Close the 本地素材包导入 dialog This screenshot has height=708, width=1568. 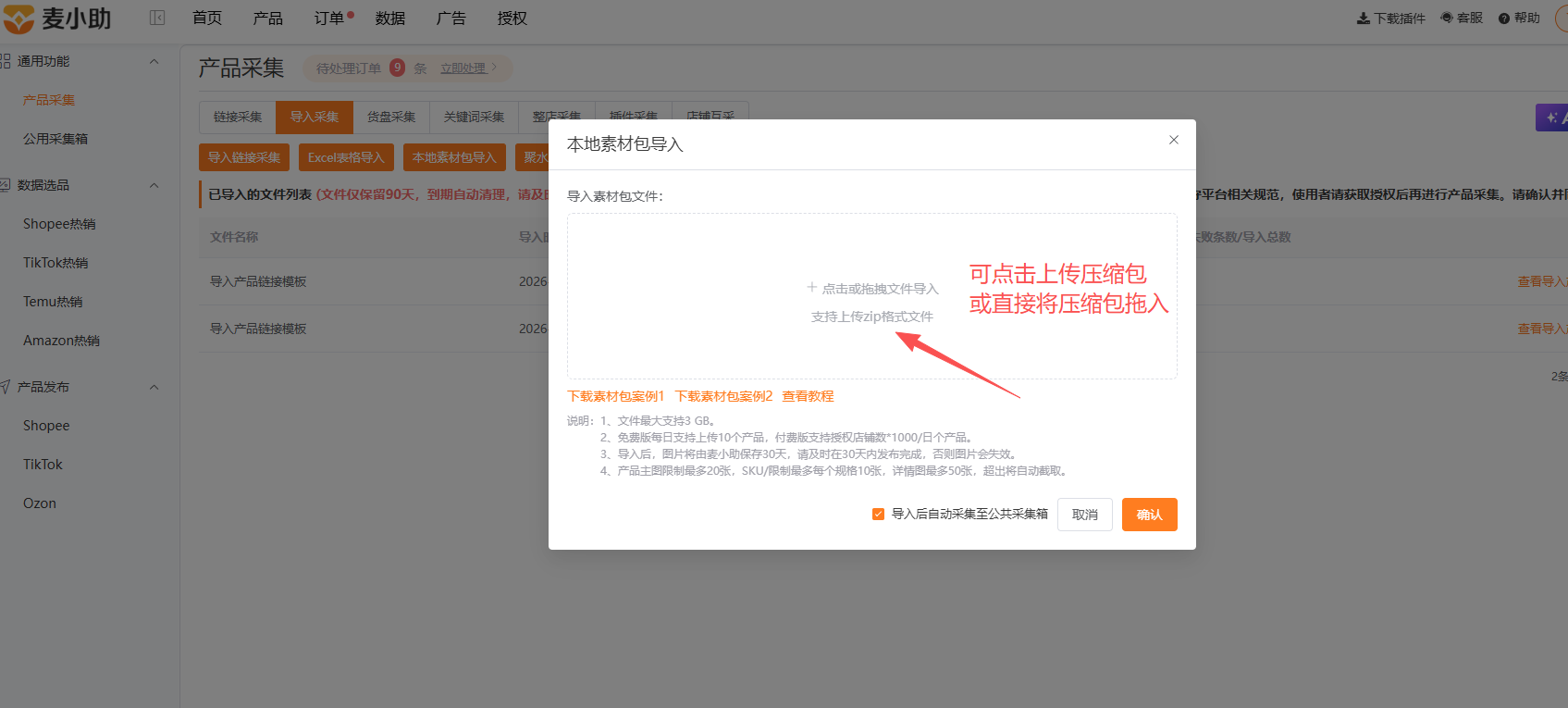(1174, 140)
